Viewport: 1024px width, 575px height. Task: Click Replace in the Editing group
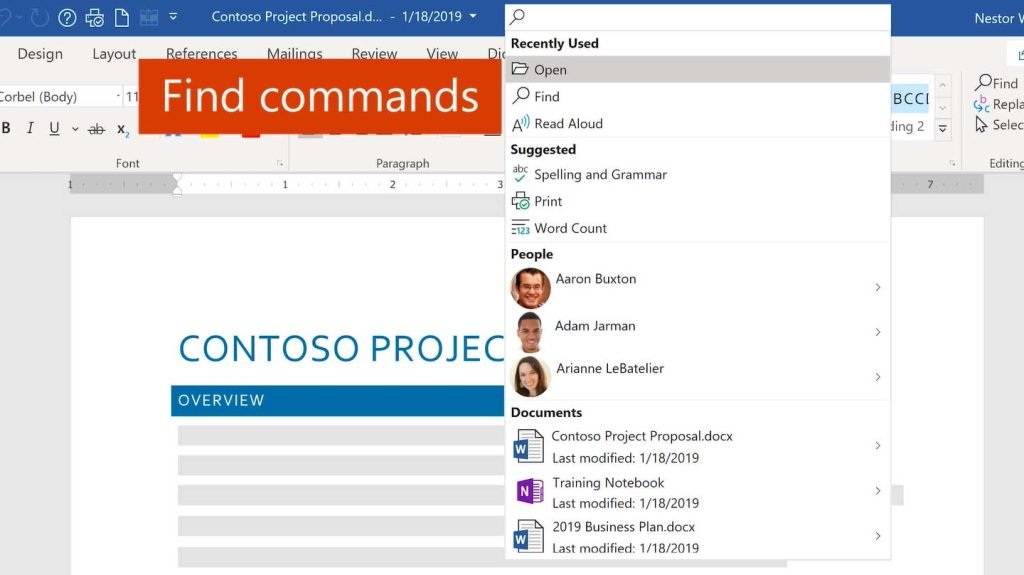pyautogui.click(x=999, y=104)
